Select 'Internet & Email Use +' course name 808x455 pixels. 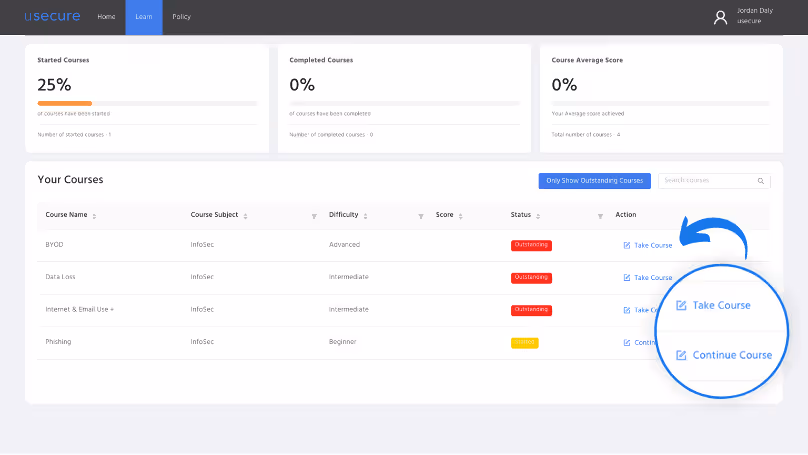79,310
